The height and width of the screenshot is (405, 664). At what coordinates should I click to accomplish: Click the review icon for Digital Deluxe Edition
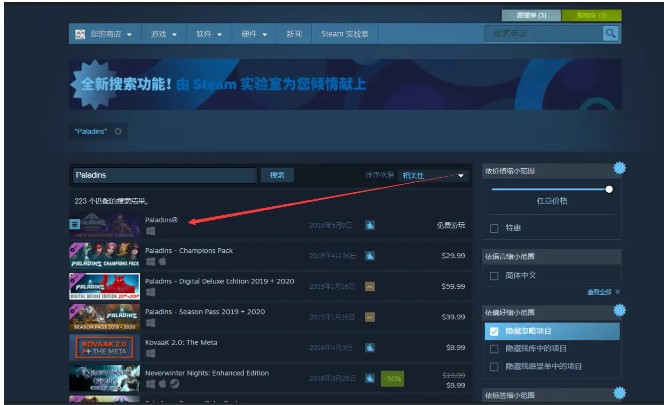click(x=369, y=286)
